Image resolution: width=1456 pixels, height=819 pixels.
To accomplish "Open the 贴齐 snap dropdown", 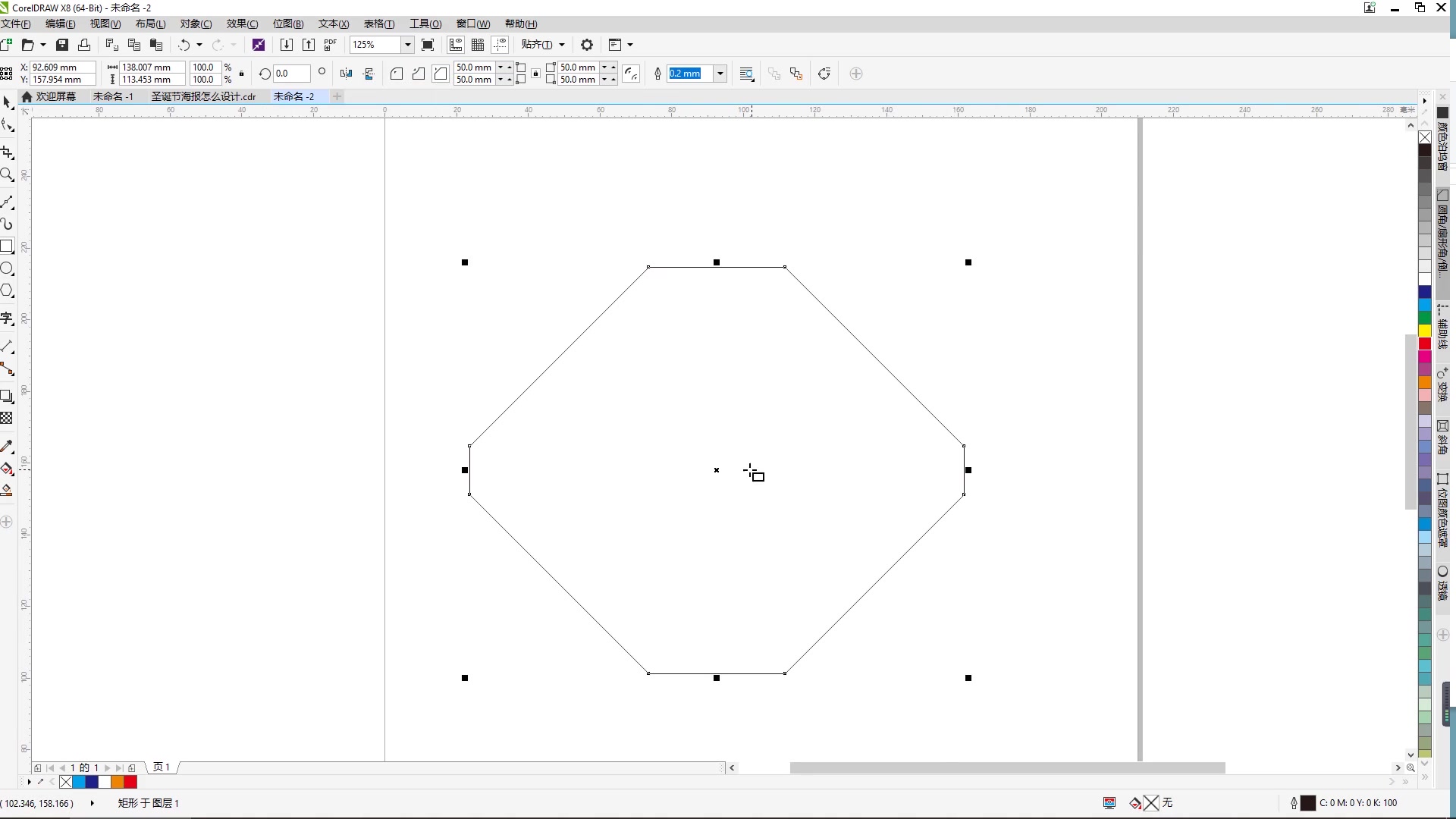I will (542, 45).
